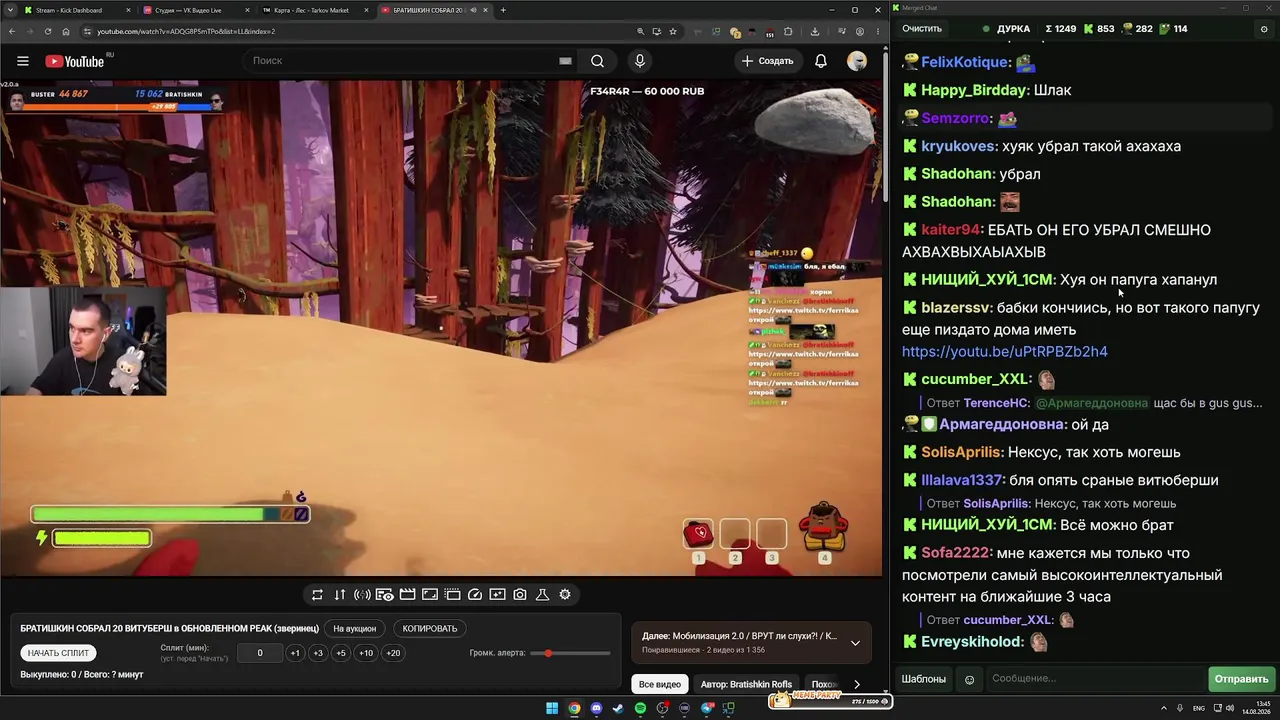Click the lab flask icon below video

pyautogui.click(x=542, y=594)
